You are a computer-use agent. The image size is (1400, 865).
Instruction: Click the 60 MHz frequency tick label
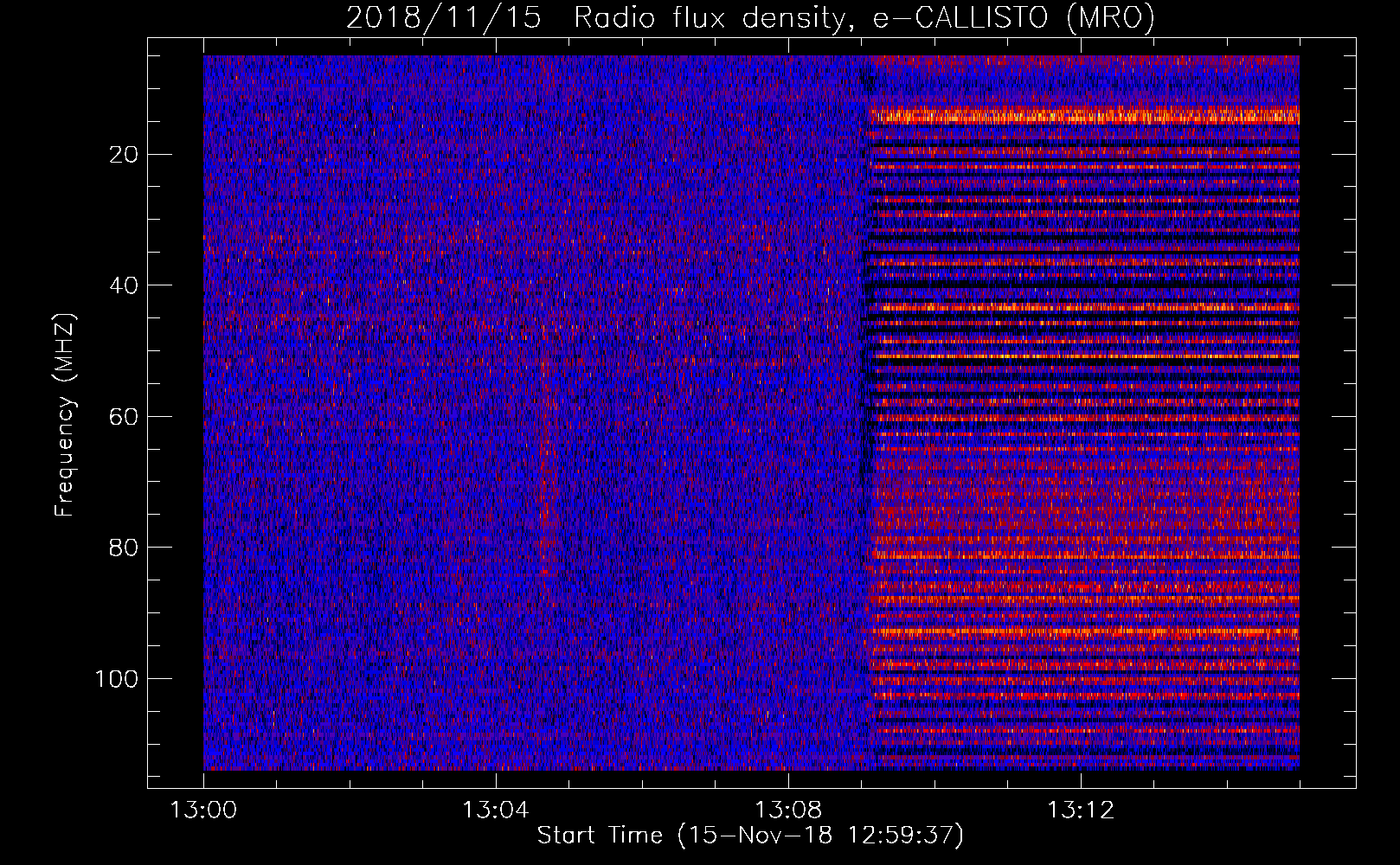point(125,417)
